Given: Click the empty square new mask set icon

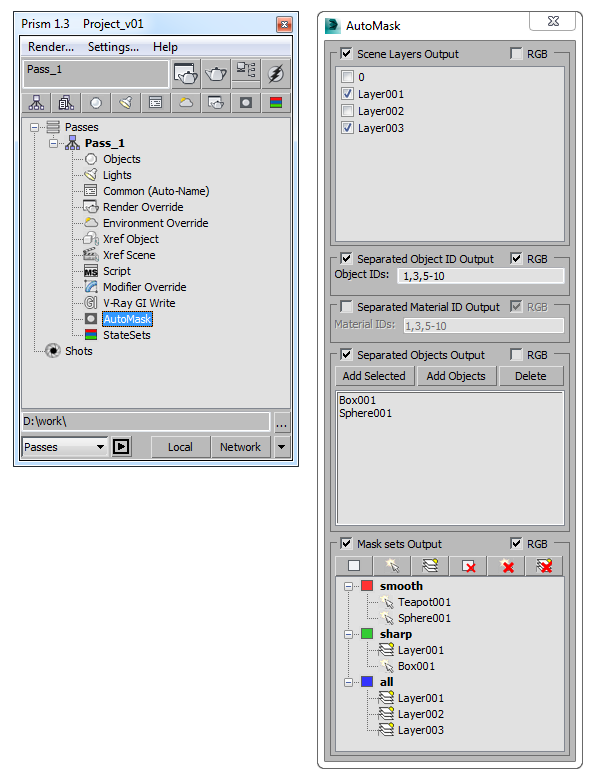Looking at the screenshot, I should (x=354, y=566).
